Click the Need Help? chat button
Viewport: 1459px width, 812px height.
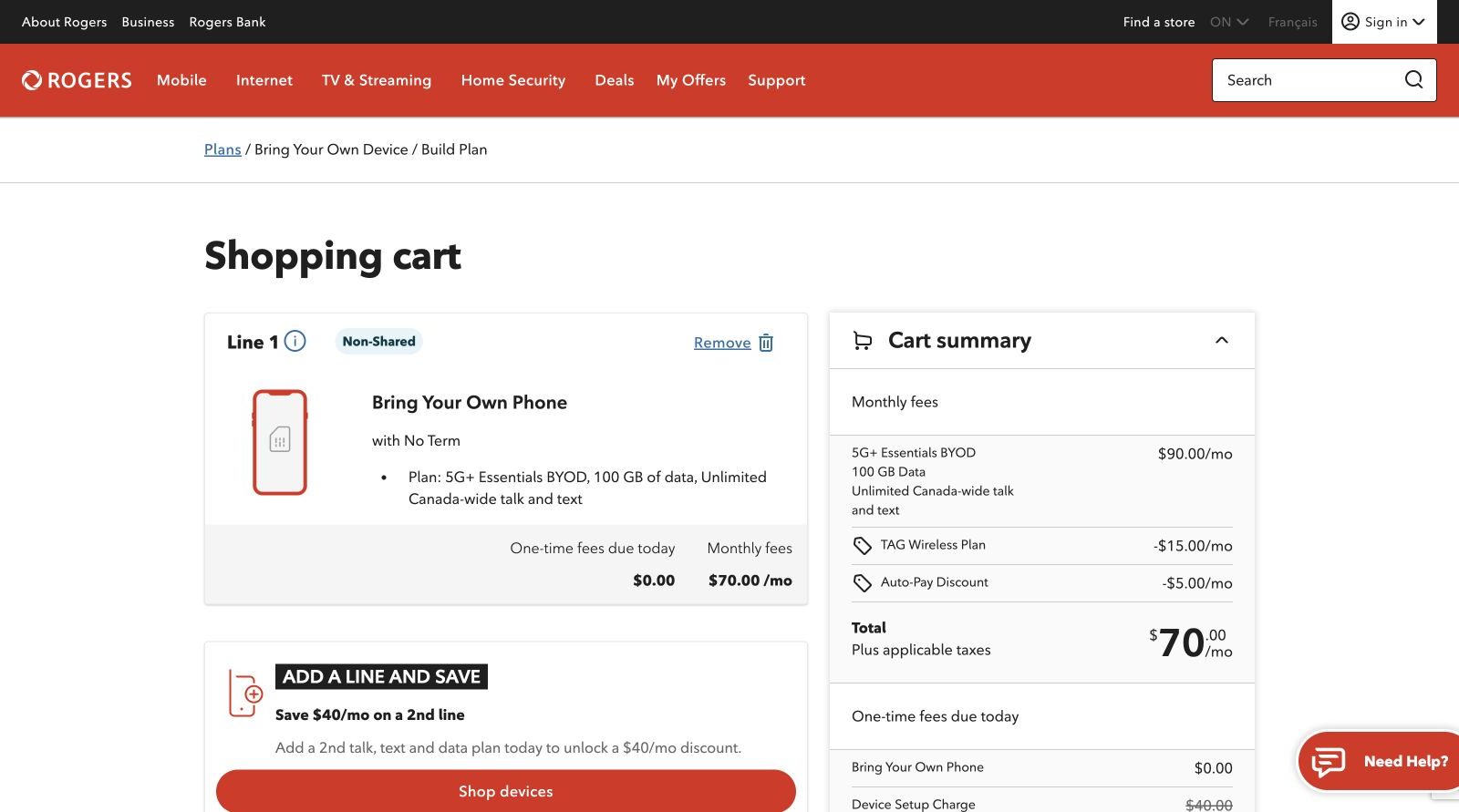(x=1379, y=761)
